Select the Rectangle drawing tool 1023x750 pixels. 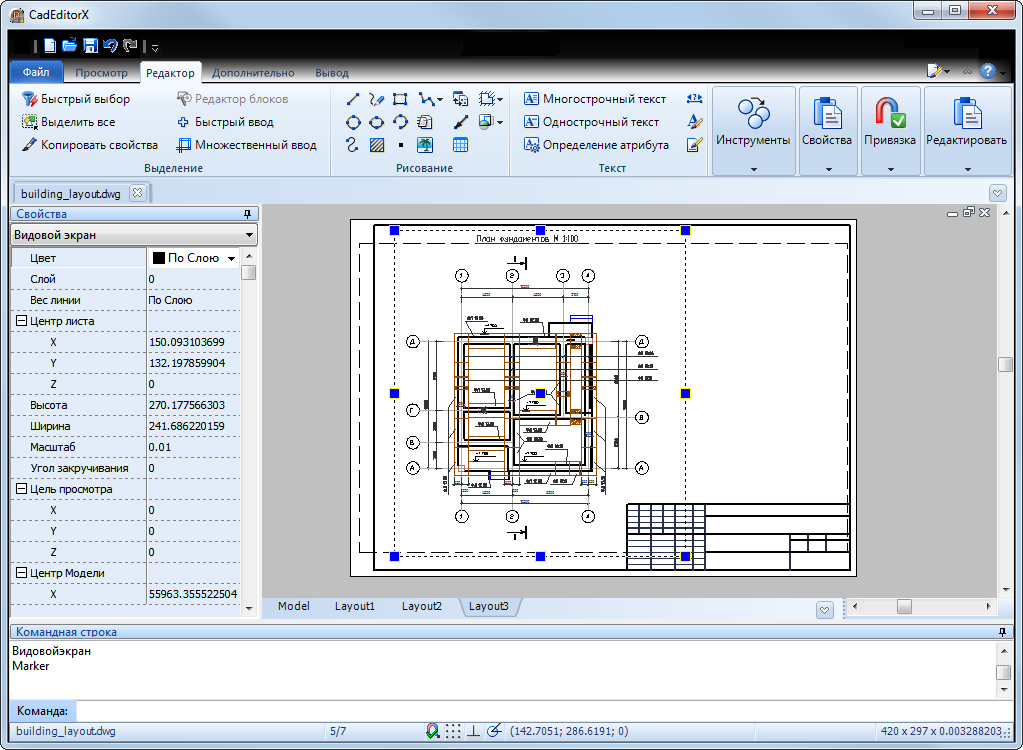pos(400,99)
